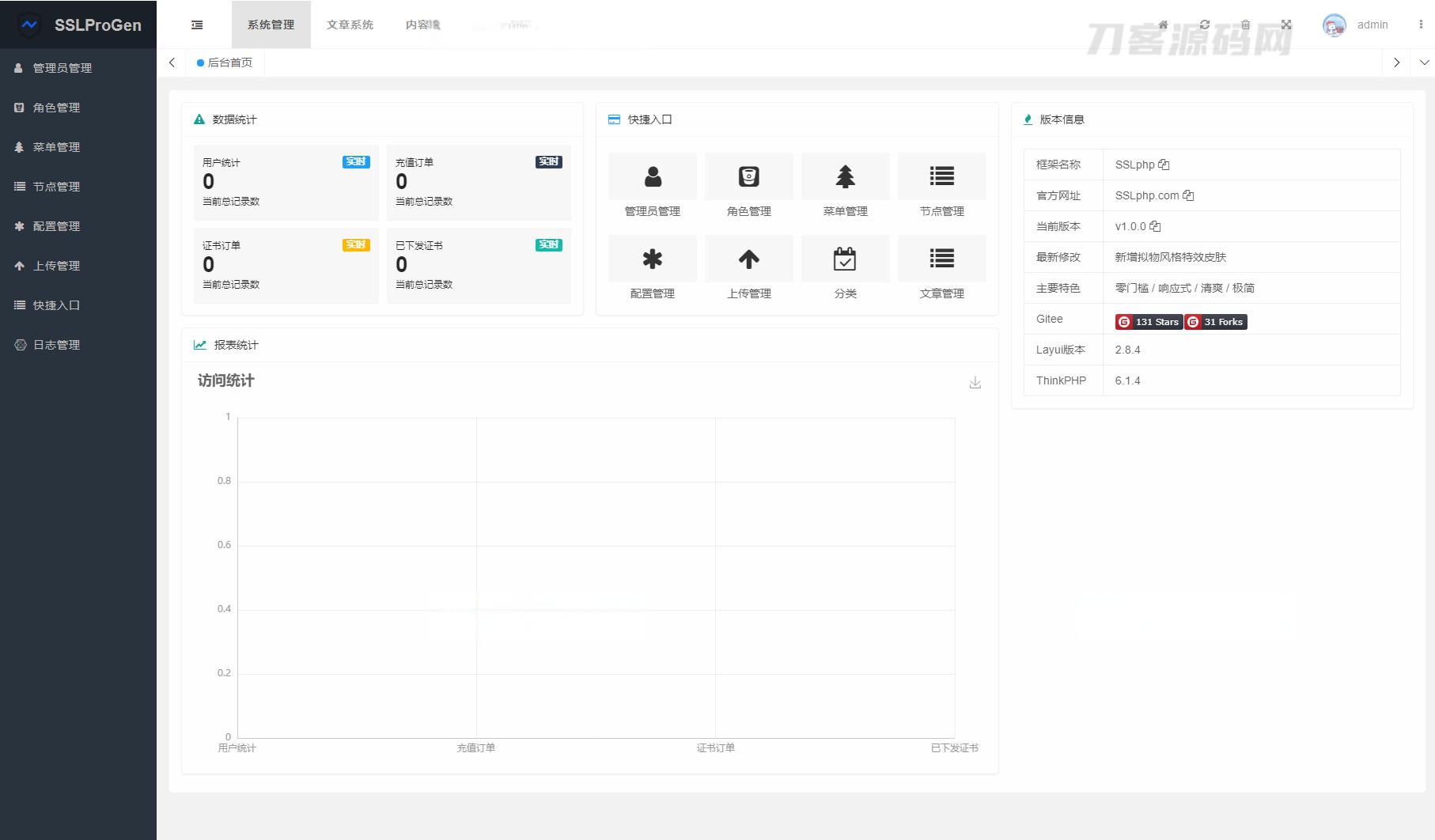Click the 文章管理 shortcut list icon
Viewport: 1435px width, 840px height.
point(942,259)
